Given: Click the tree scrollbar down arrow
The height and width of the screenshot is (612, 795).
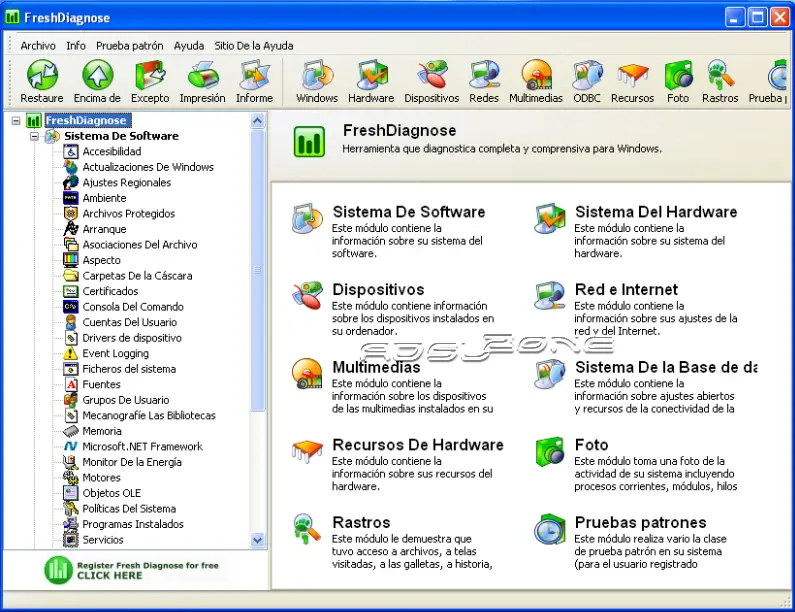Looking at the screenshot, I should [x=258, y=541].
